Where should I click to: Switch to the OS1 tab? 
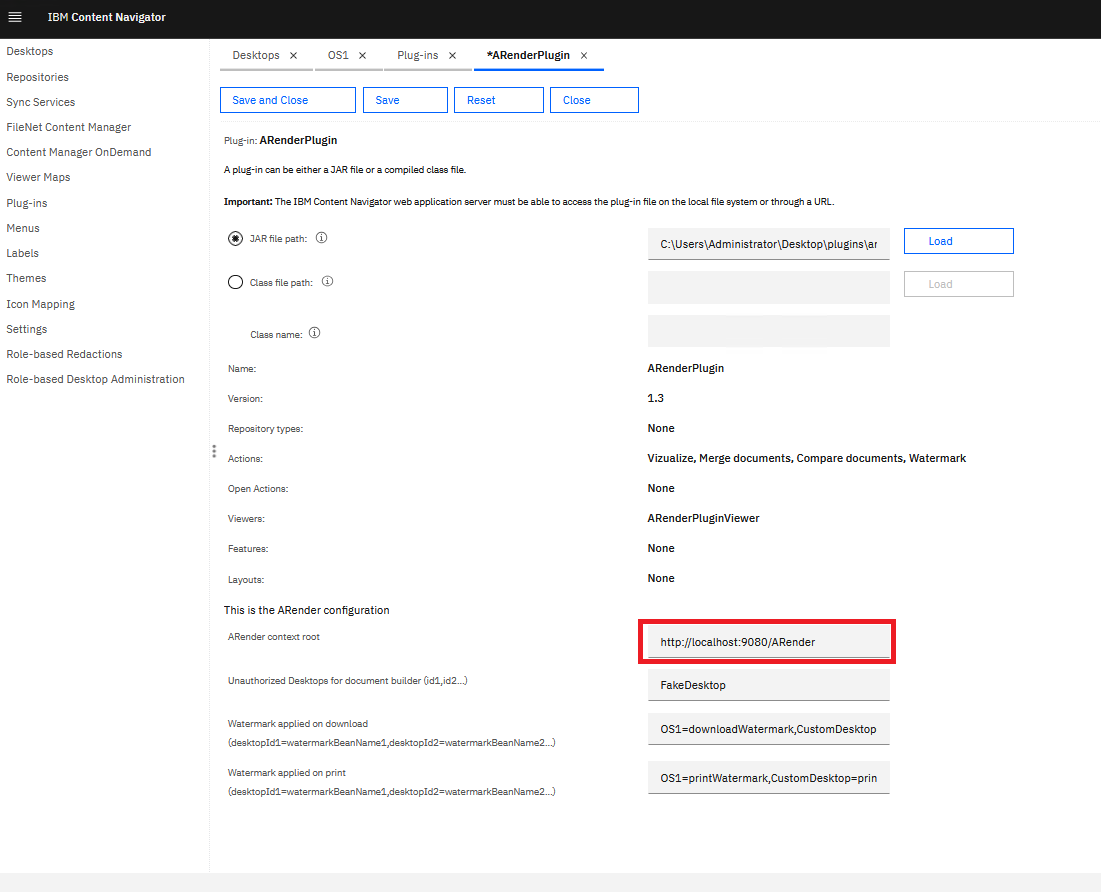338,56
